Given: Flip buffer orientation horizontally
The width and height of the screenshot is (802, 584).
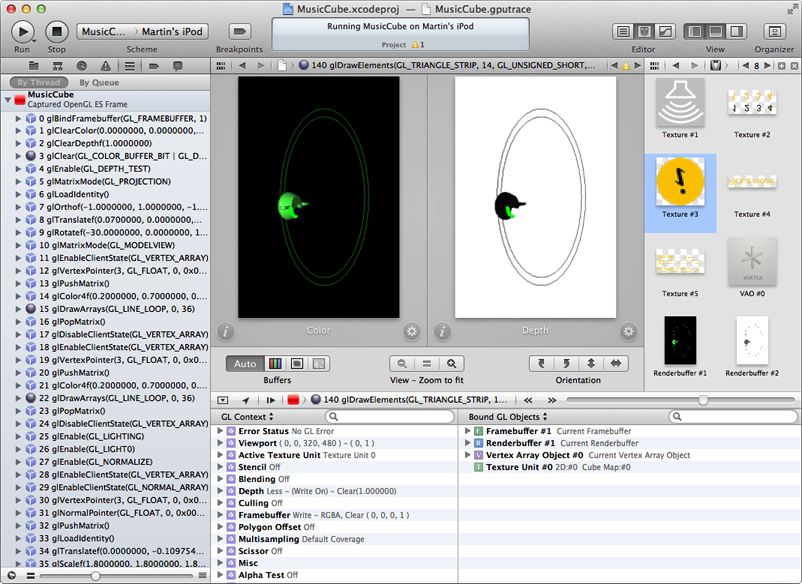Looking at the screenshot, I should point(616,364).
